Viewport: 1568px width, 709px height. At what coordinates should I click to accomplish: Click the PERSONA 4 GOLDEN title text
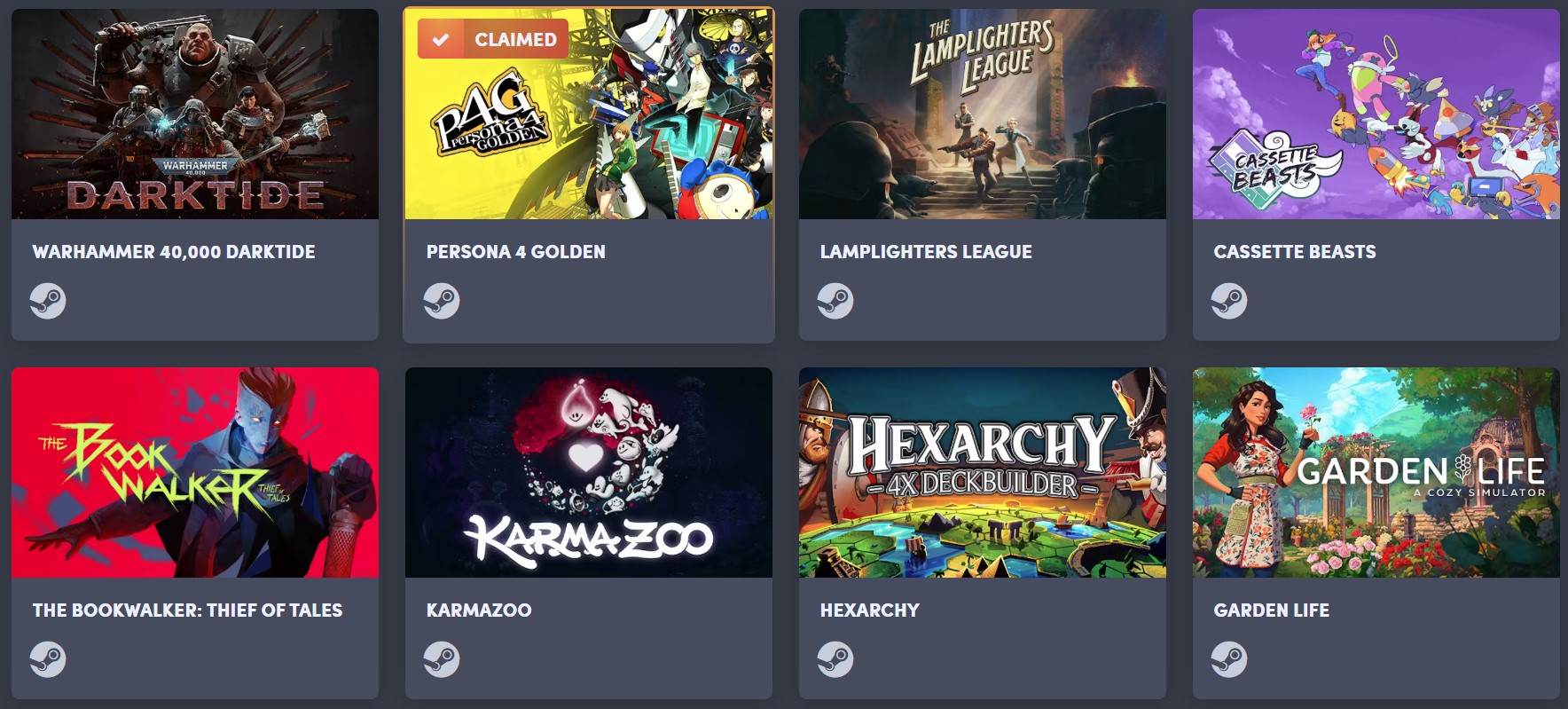(516, 252)
